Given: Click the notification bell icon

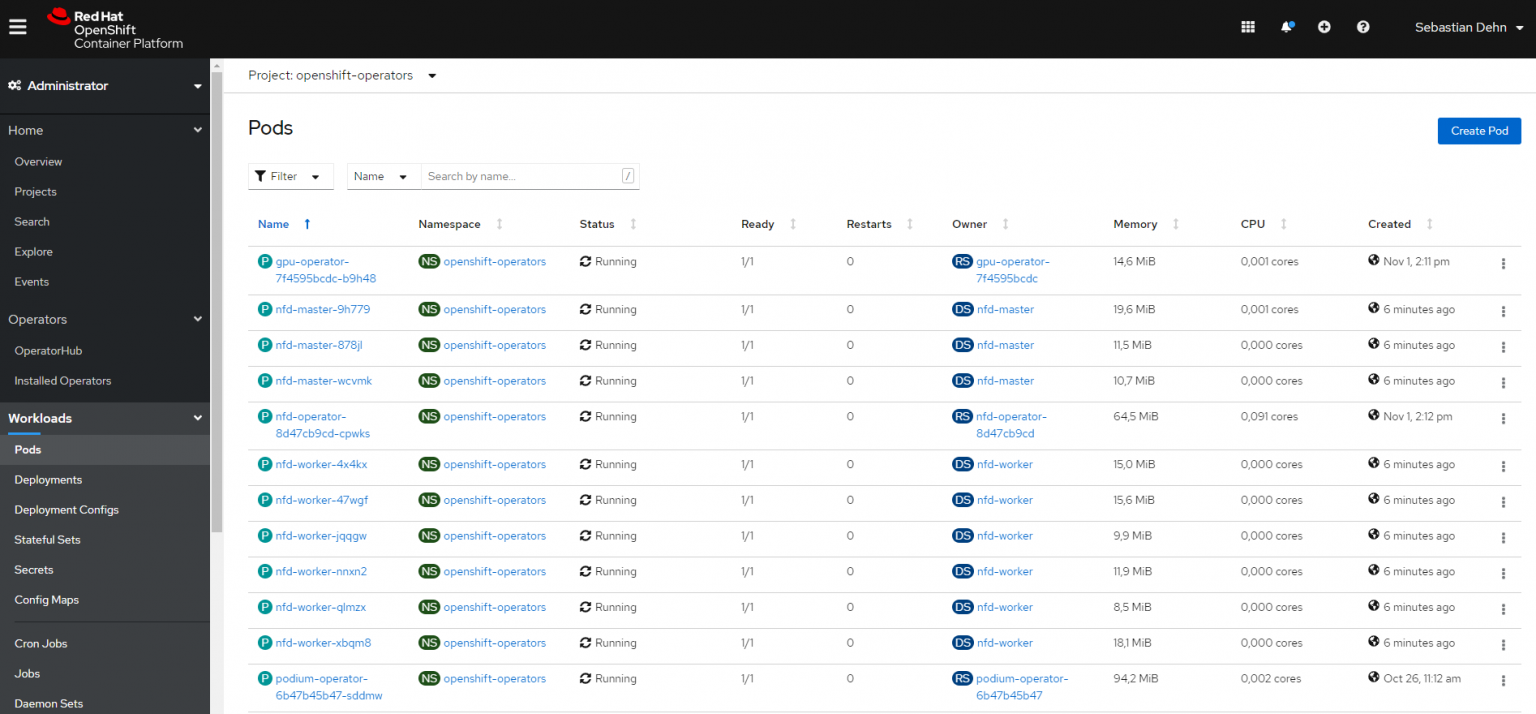Looking at the screenshot, I should point(1287,26).
